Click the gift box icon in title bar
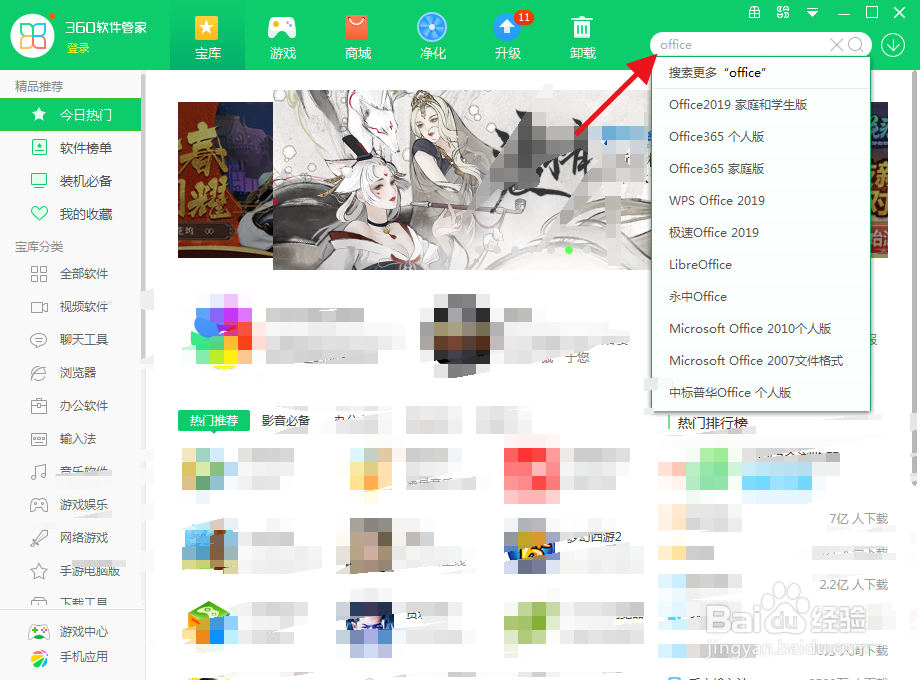The height and width of the screenshot is (680, 920). (755, 12)
